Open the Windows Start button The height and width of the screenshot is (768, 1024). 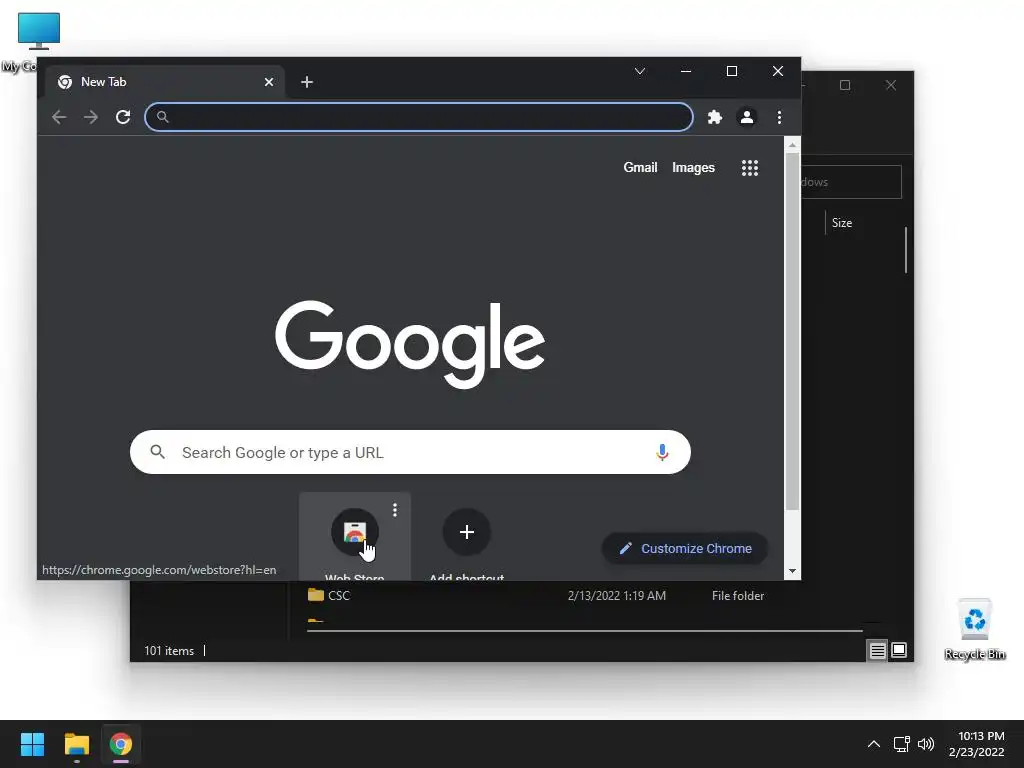[x=33, y=744]
